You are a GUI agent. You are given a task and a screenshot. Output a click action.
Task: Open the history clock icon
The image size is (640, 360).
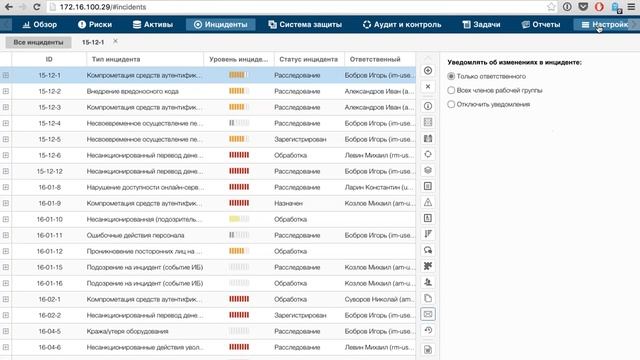coord(428,330)
